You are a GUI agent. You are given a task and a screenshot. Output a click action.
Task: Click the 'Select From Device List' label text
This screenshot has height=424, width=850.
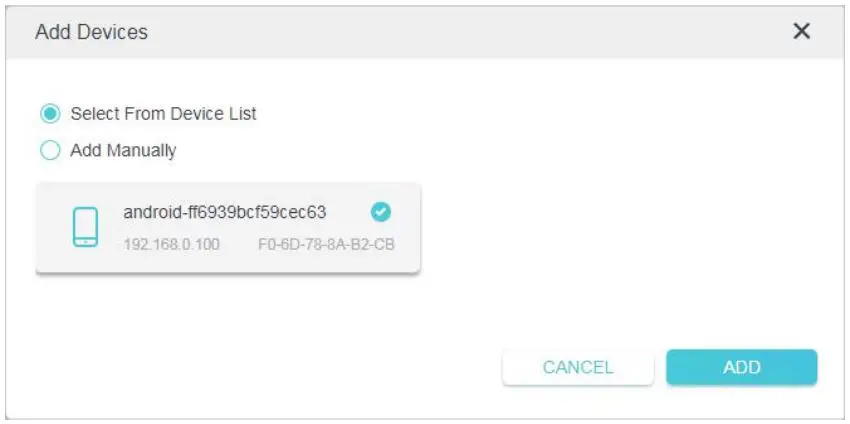coord(163,114)
